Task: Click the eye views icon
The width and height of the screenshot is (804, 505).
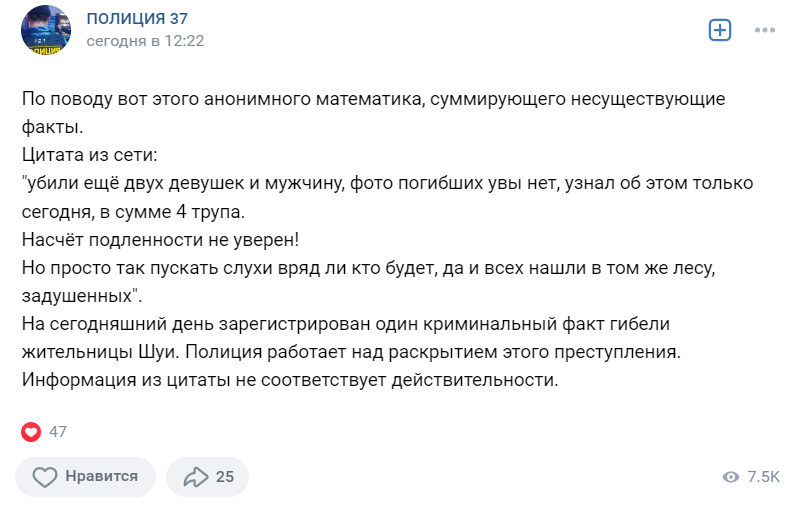Action: coord(731,477)
